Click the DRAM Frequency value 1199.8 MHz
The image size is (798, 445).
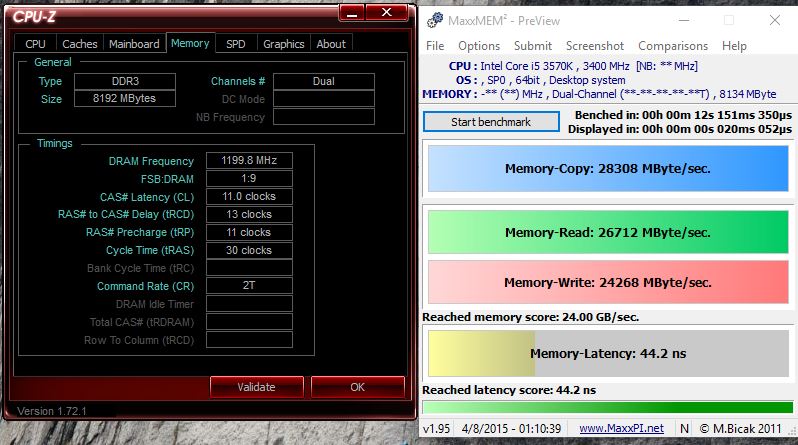(249, 160)
